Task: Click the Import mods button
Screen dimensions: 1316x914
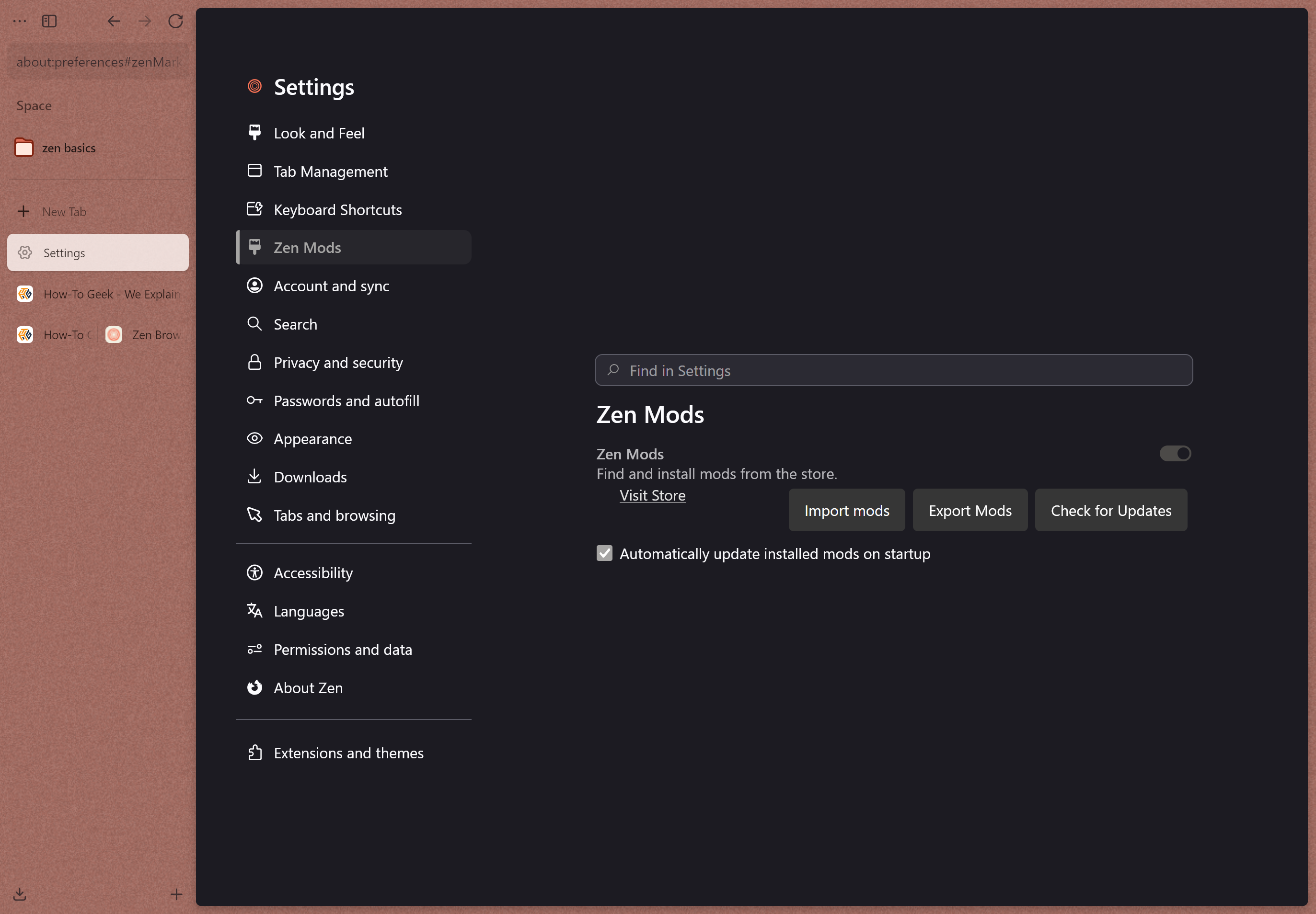Action: 847,510
